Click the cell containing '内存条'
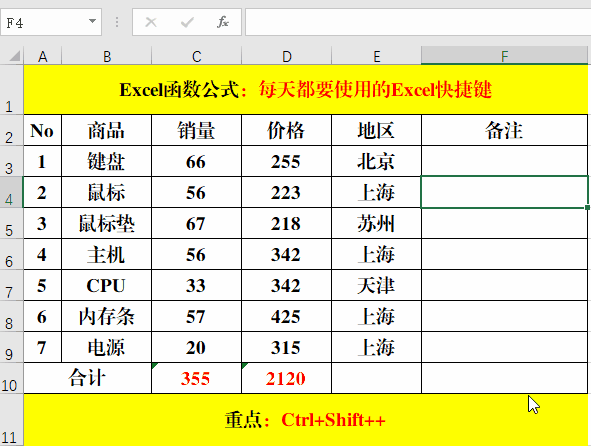Viewport: 591px width, 446px height. click(x=107, y=316)
